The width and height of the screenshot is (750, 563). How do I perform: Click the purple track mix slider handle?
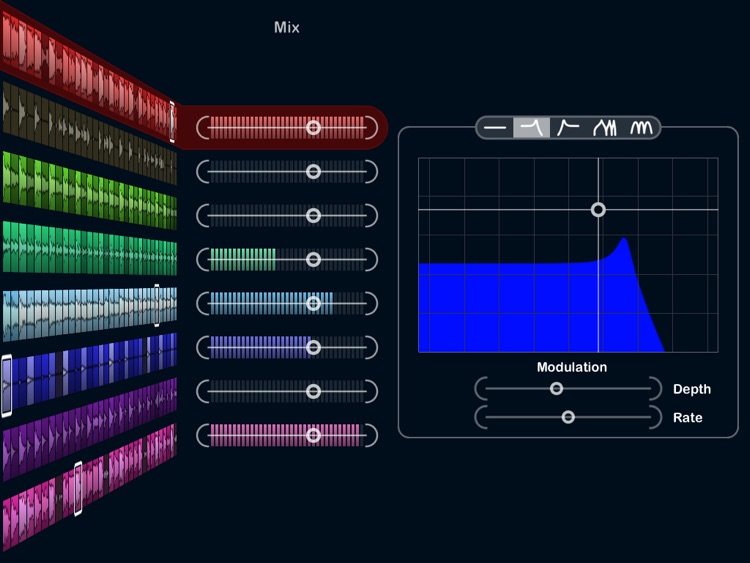click(313, 391)
